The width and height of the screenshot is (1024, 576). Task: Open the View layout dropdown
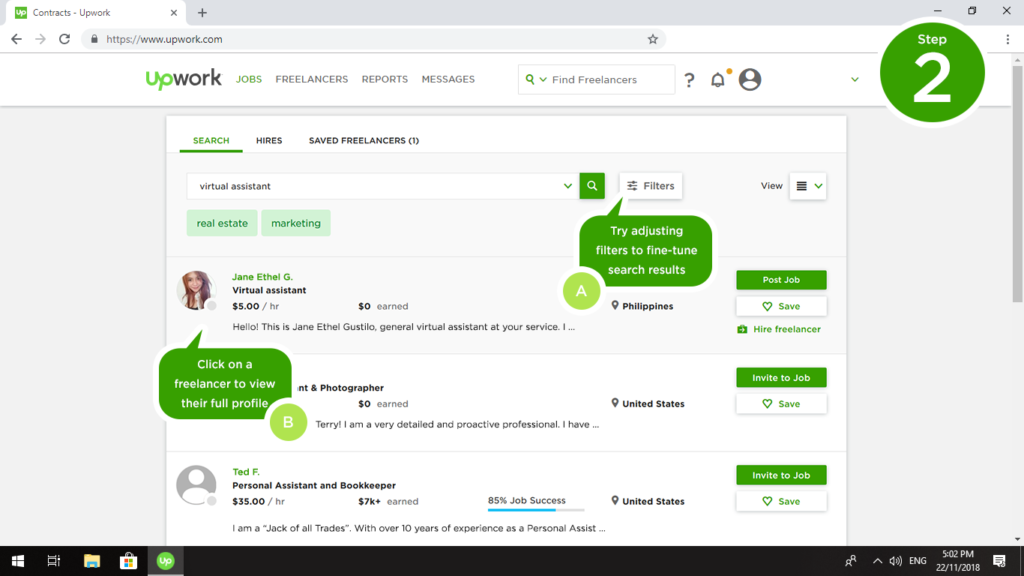(x=807, y=186)
